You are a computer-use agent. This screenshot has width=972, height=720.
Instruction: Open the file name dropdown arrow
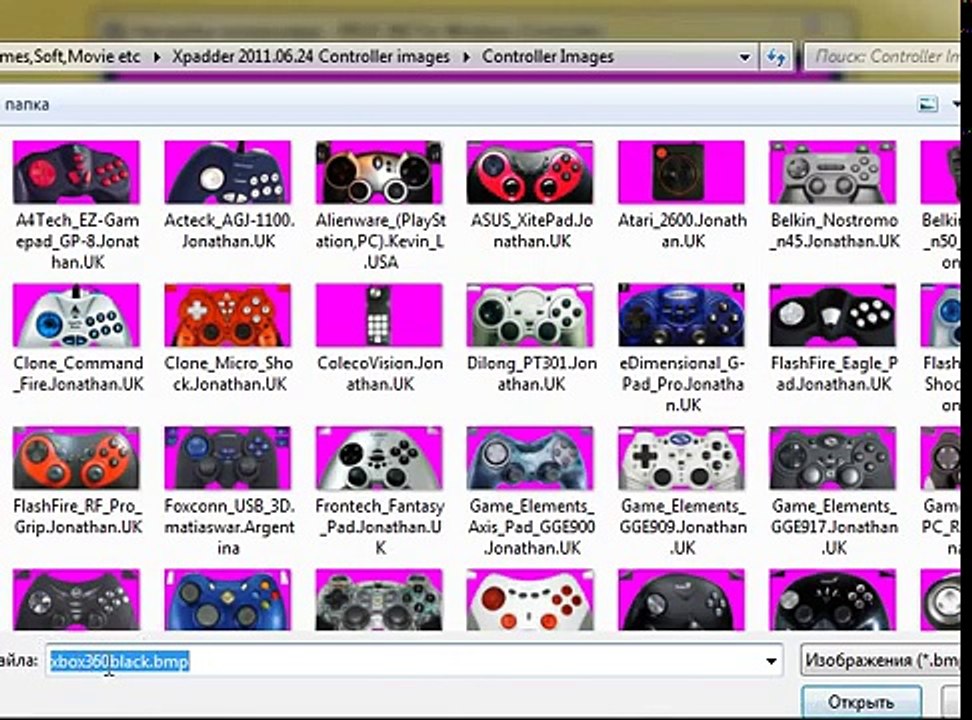pos(771,661)
